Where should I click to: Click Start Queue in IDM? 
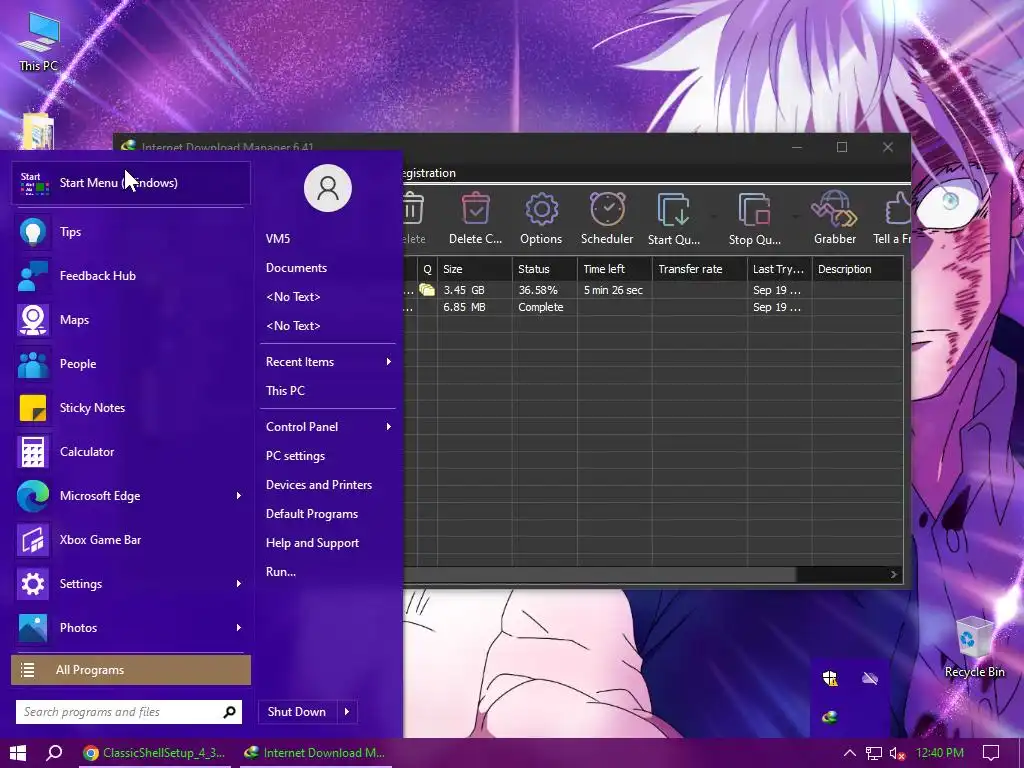pos(674,219)
